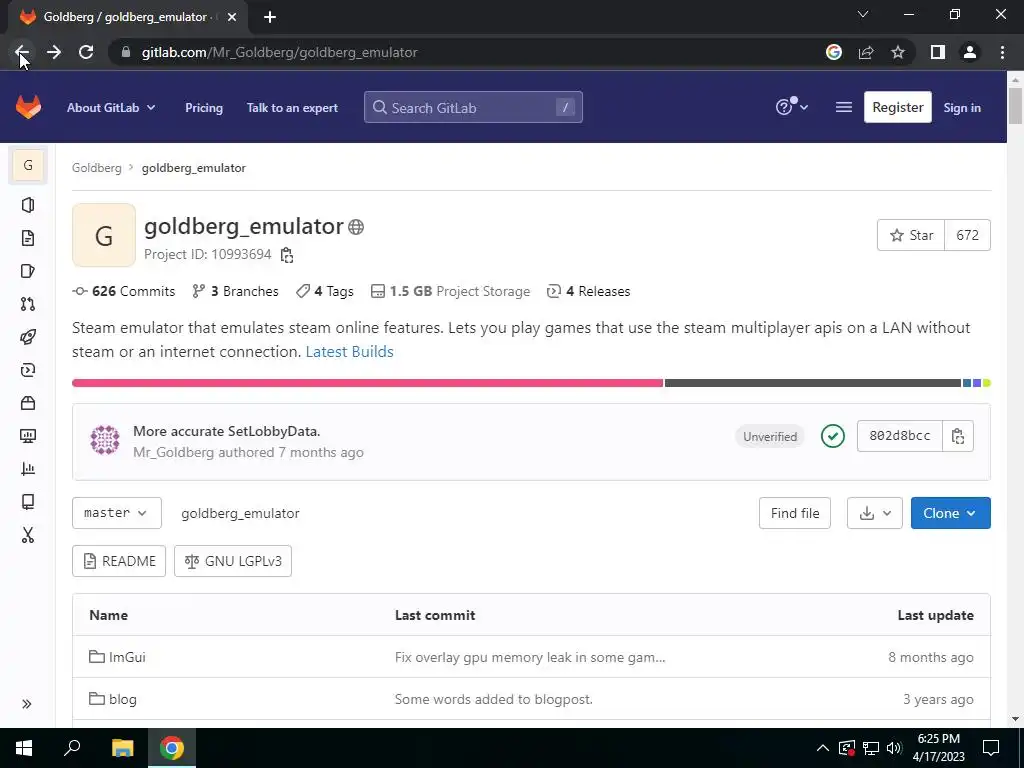Open the download source code dropdown
This screenshot has width=1024, height=768.
coord(874,513)
